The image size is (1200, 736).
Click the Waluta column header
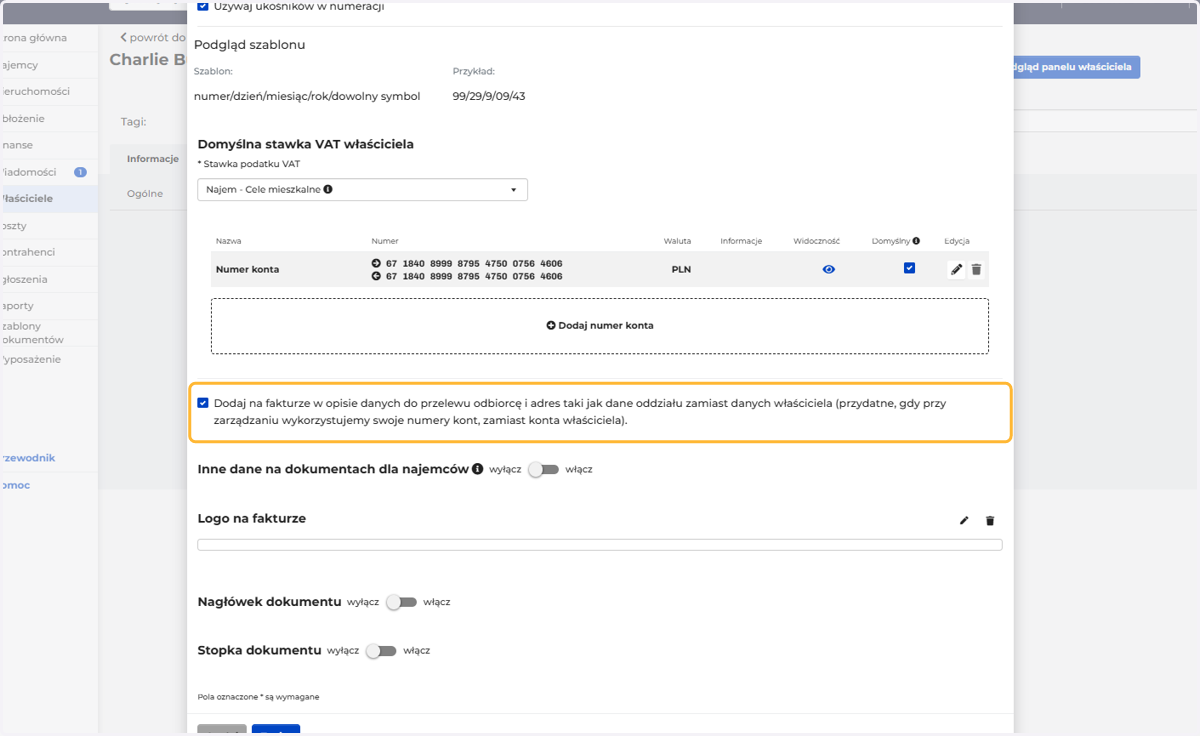pyautogui.click(x=677, y=241)
